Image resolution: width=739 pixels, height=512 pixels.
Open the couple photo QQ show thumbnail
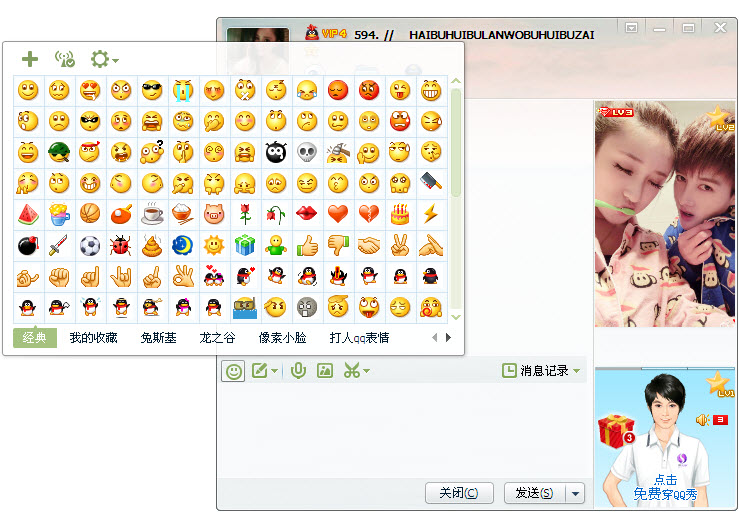(665, 214)
